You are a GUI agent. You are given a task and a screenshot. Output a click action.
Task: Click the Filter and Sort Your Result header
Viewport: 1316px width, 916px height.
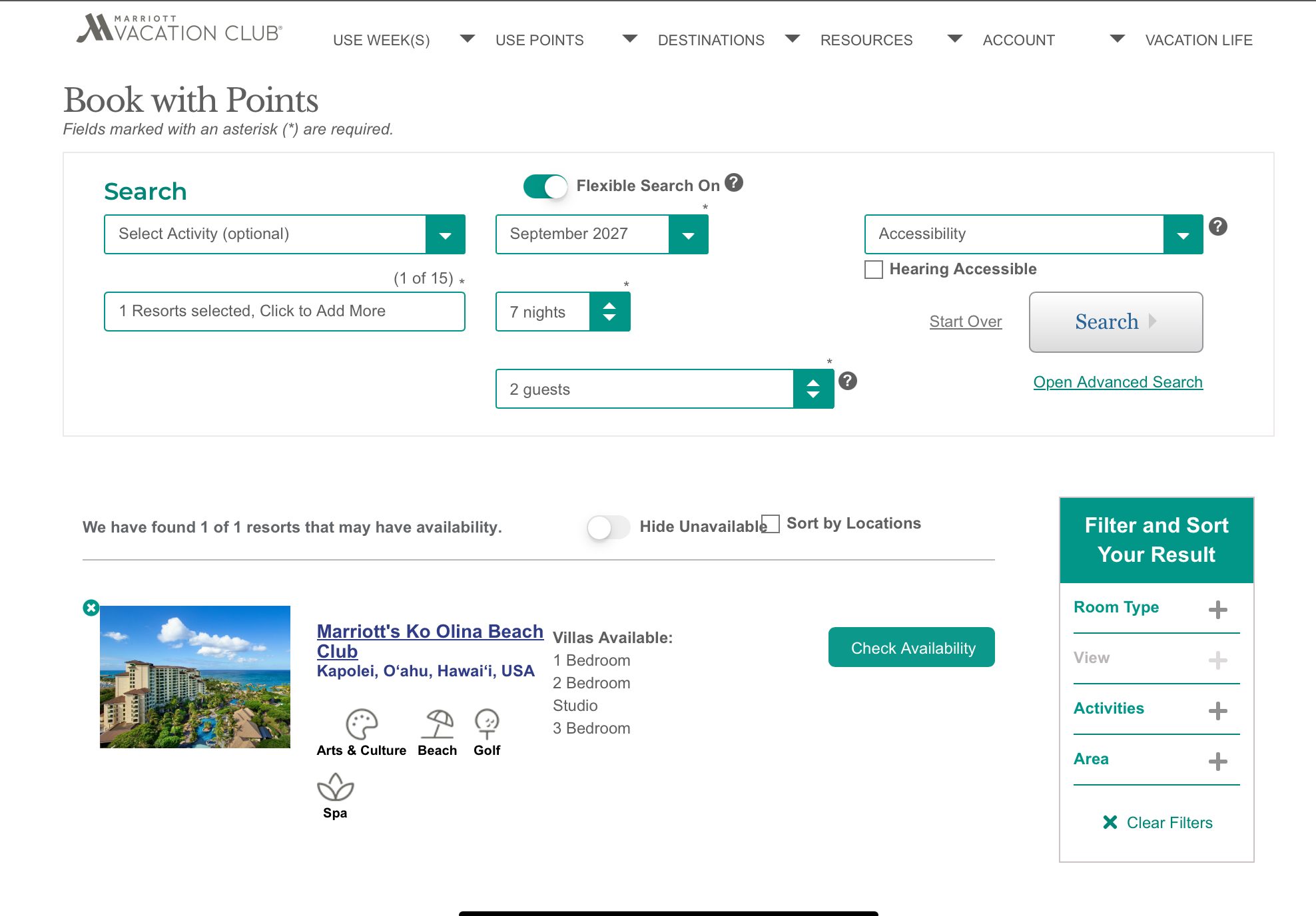click(x=1157, y=540)
